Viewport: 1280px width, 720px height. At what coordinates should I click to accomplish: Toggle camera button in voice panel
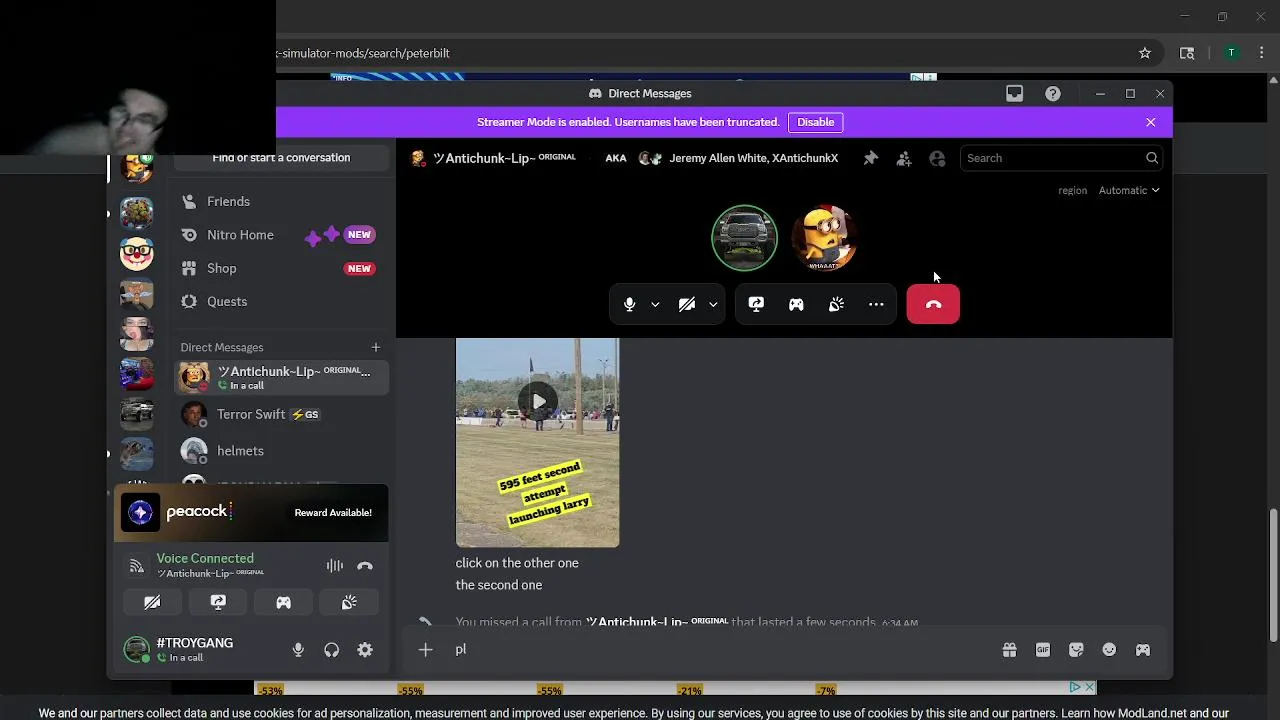(x=152, y=602)
